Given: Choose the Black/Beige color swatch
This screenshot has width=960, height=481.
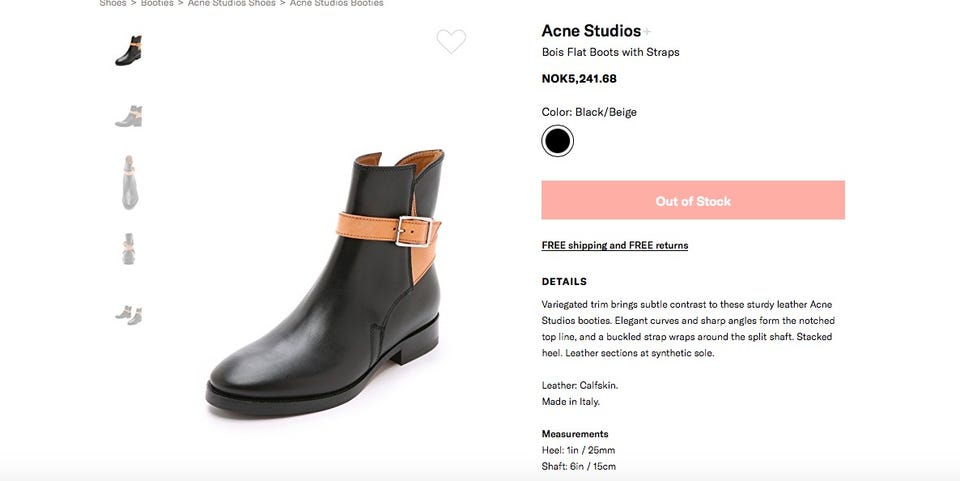Looking at the screenshot, I should pyautogui.click(x=557, y=141).
